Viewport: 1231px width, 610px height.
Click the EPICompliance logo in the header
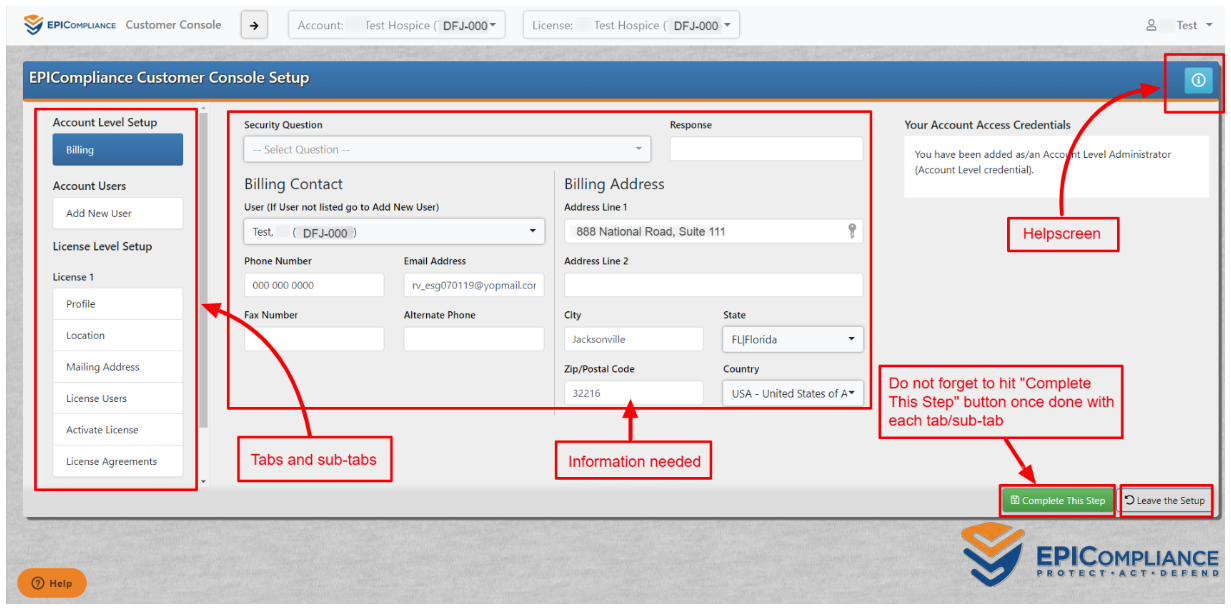click(70, 25)
